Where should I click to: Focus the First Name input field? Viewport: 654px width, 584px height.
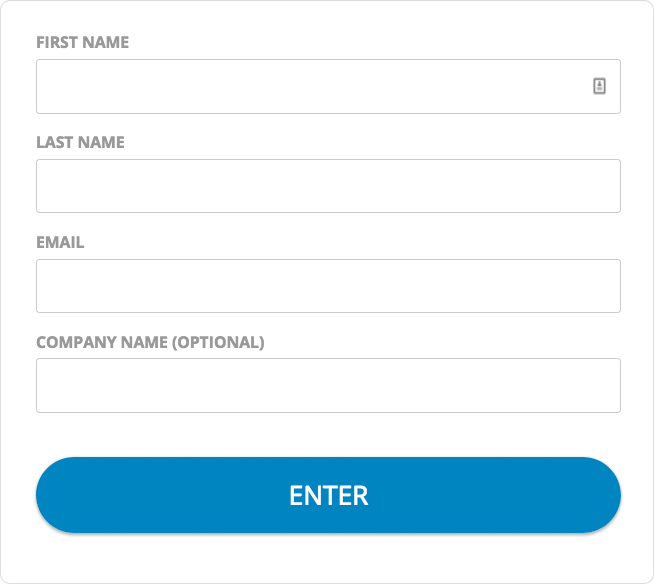310,86
